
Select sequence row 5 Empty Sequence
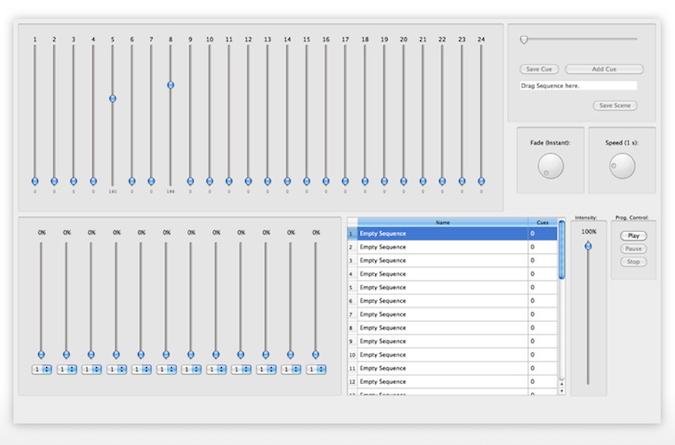(x=452, y=287)
